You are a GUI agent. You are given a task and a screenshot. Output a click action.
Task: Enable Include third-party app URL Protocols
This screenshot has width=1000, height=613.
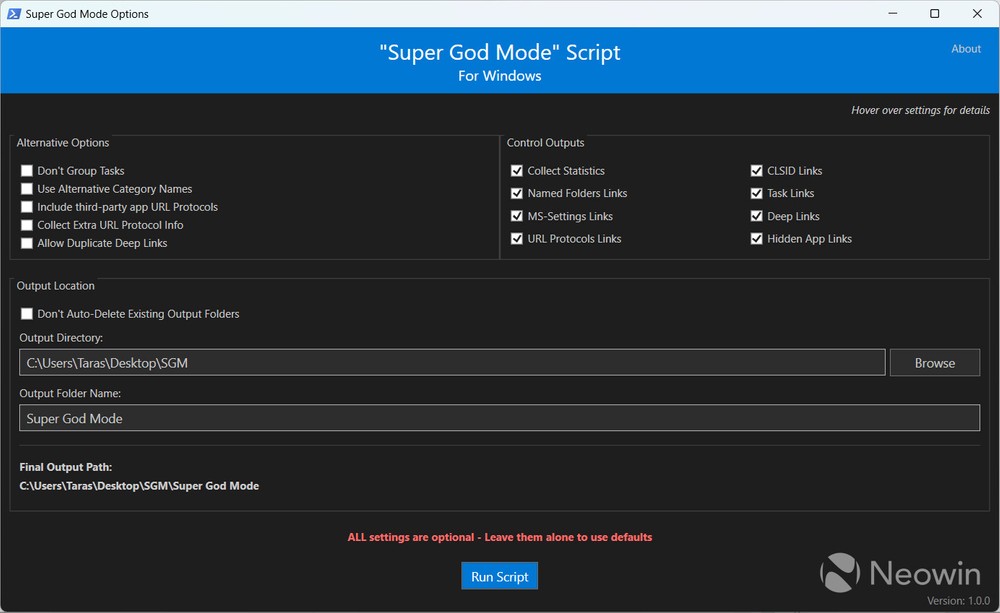(27, 207)
